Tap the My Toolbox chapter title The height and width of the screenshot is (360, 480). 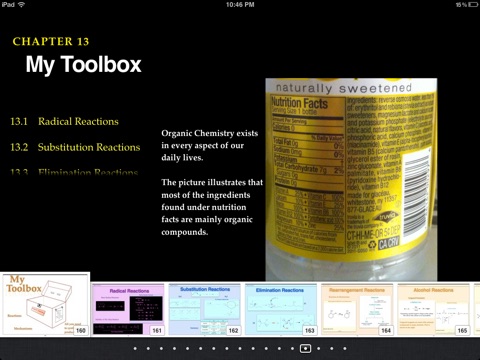tap(84, 64)
